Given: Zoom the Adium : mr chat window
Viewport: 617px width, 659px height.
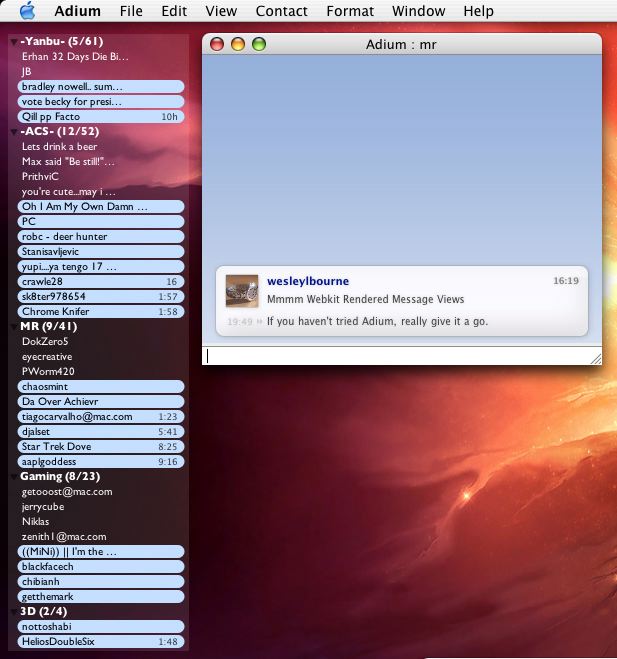Looking at the screenshot, I should 259,44.
